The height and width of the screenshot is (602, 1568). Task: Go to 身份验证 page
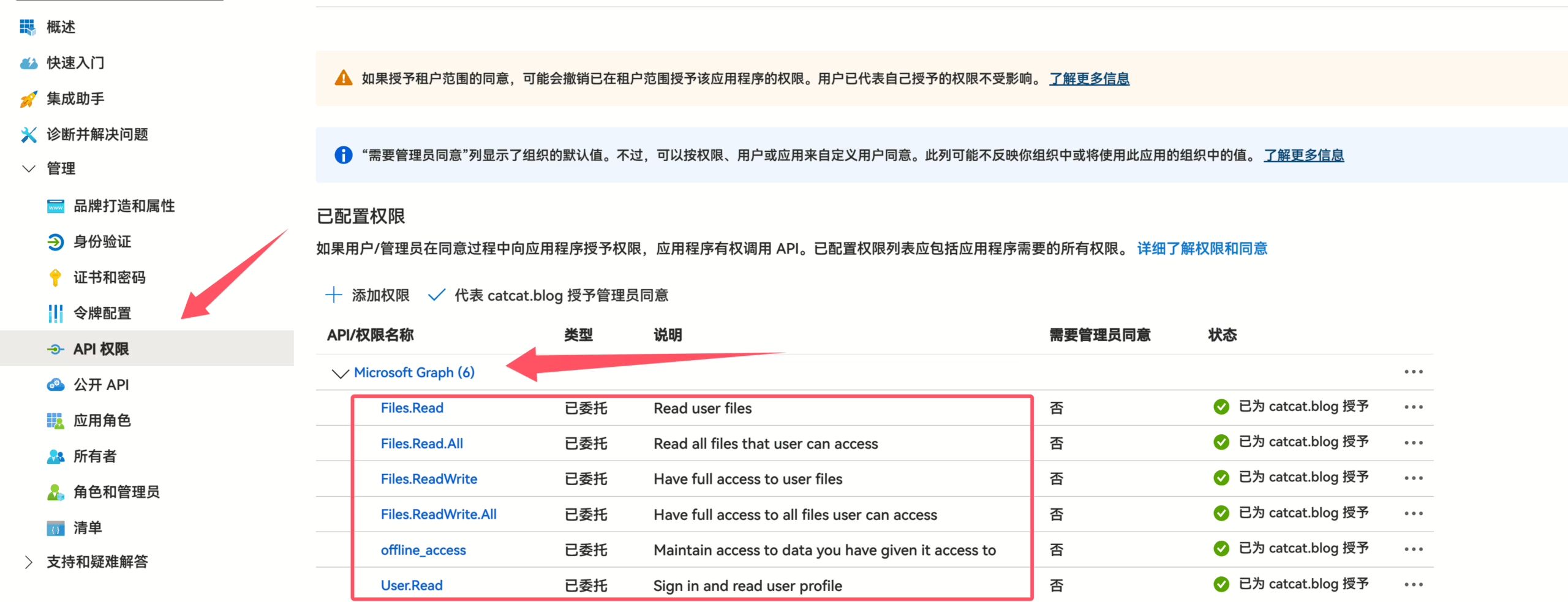pyautogui.click(x=102, y=242)
